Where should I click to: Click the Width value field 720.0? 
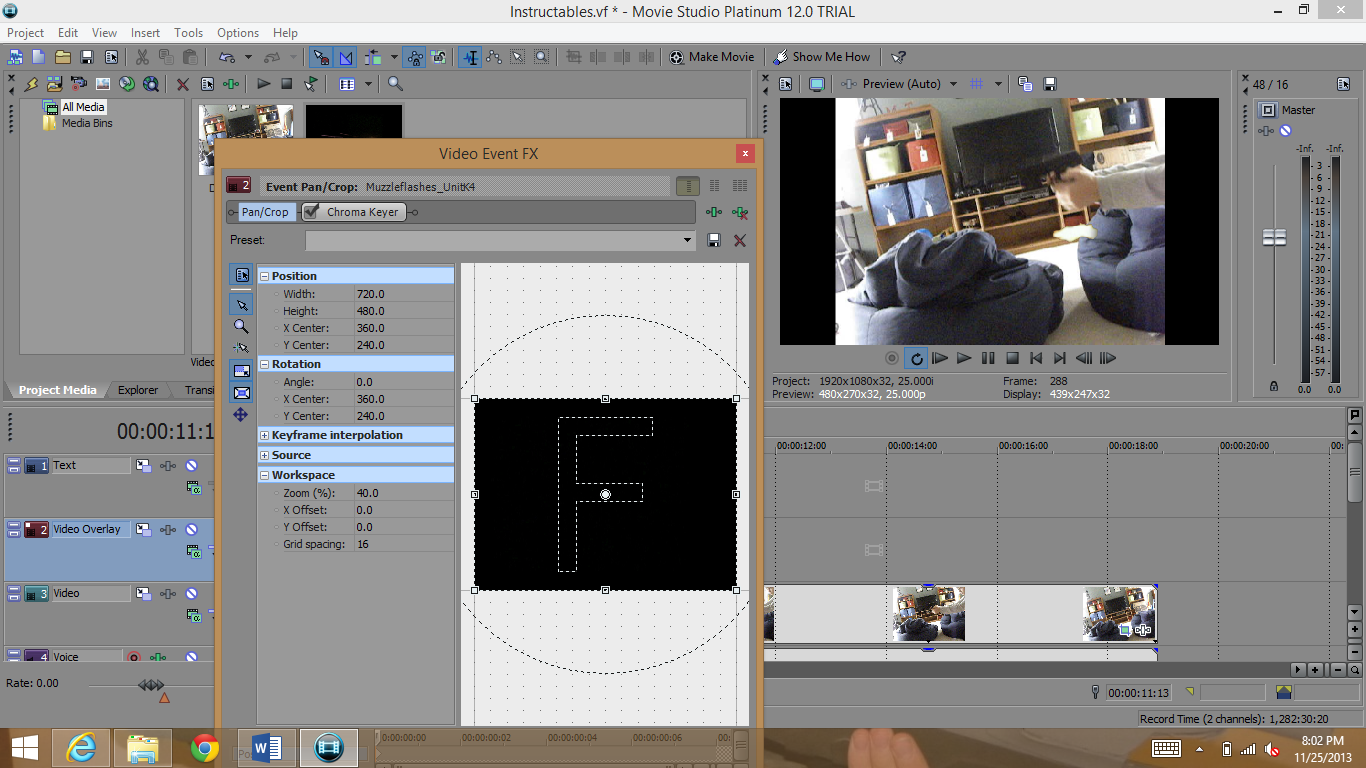coord(404,294)
